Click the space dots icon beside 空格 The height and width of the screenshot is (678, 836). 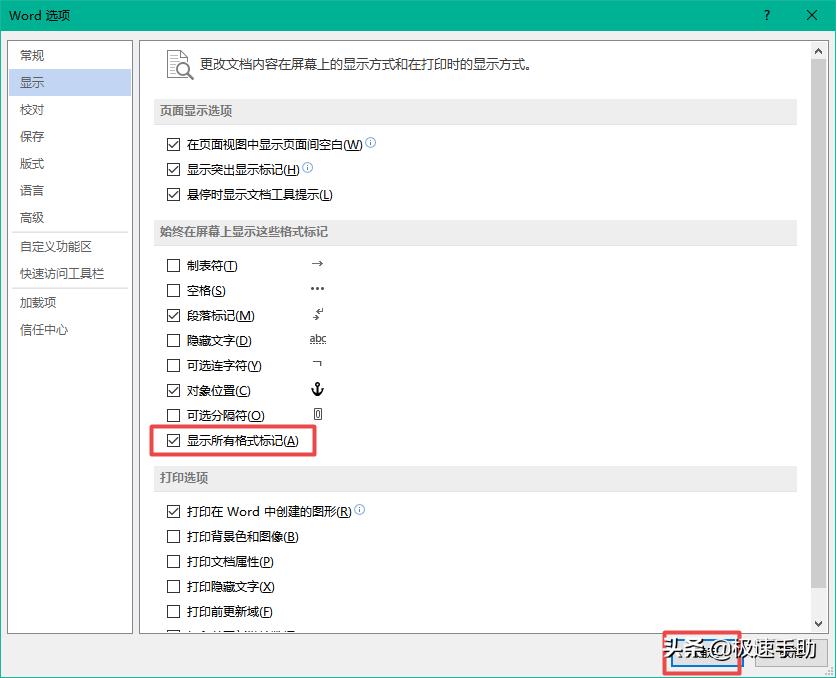point(318,289)
